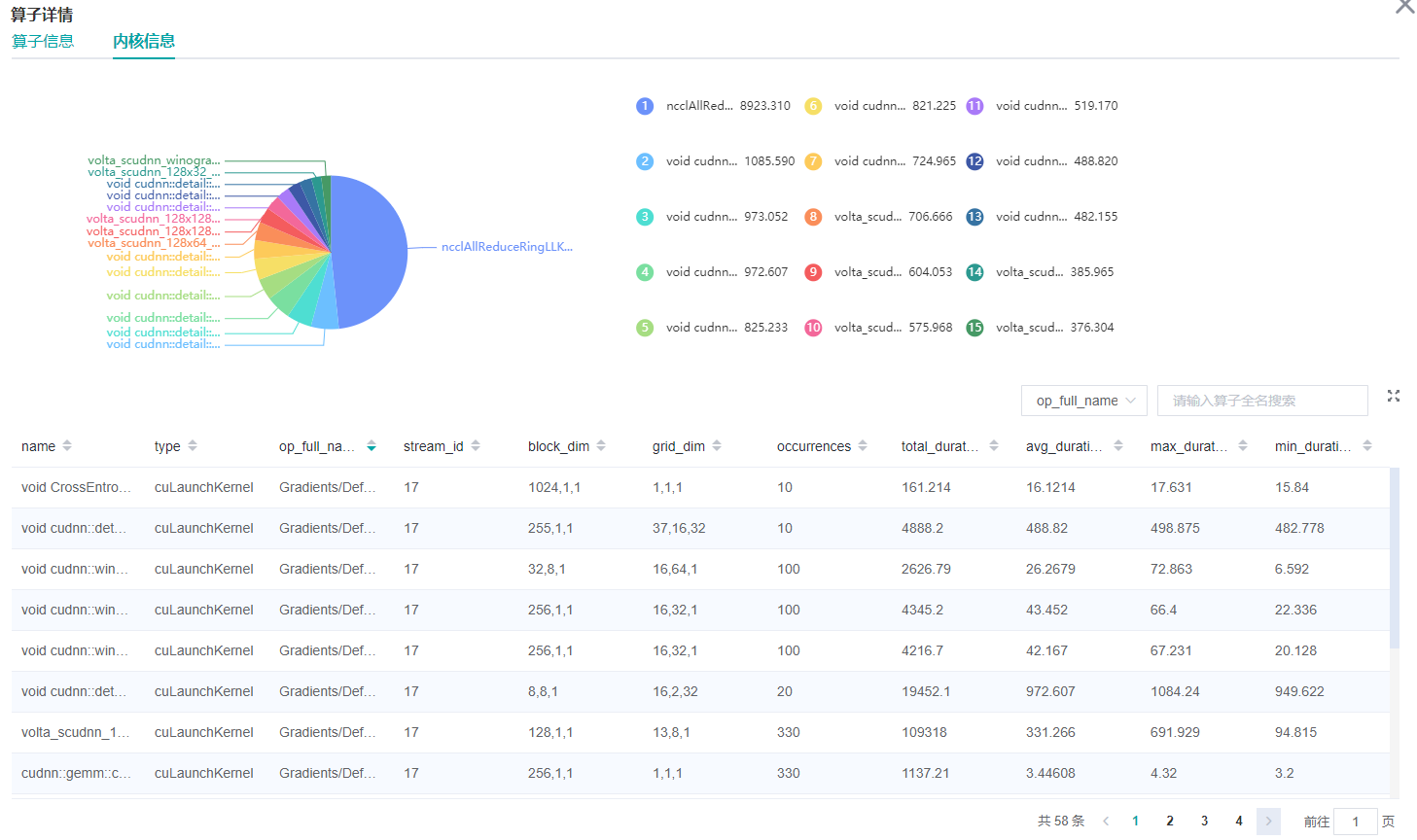Click the operator full name search box
The width and height of the screenshot is (1417, 840).
(1261, 401)
